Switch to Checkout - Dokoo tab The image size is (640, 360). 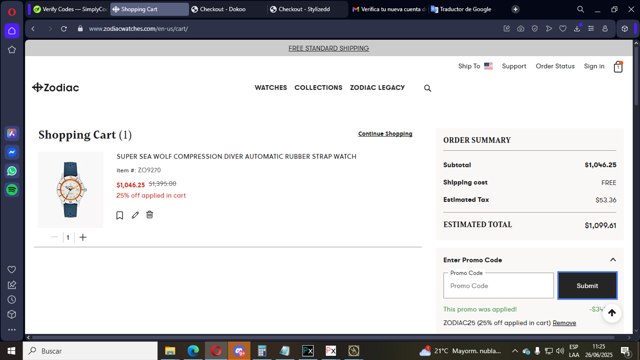[x=228, y=9]
